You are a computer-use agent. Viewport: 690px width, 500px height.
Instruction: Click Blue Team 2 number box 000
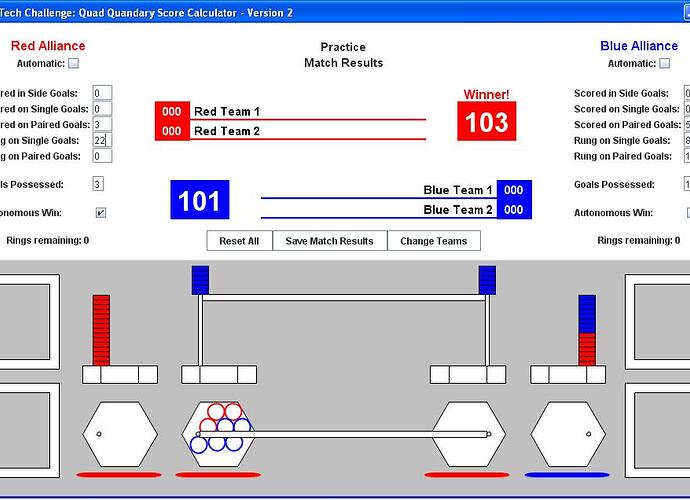tap(514, 210)
